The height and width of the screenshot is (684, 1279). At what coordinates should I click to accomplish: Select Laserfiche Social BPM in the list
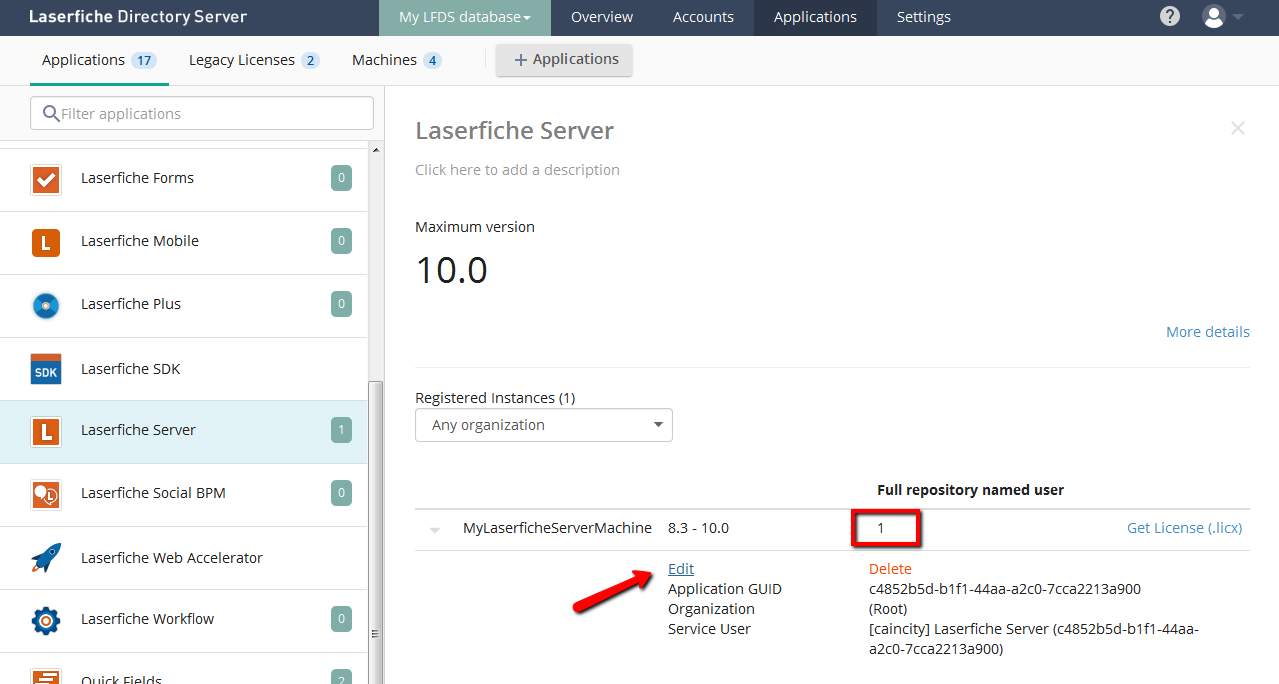(x=184, y=495)
